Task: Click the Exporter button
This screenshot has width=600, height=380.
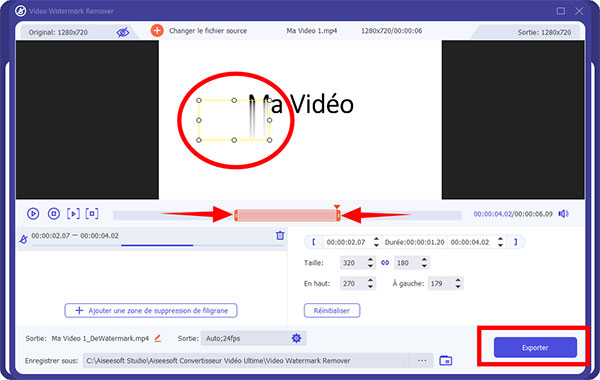Action: 535,347
